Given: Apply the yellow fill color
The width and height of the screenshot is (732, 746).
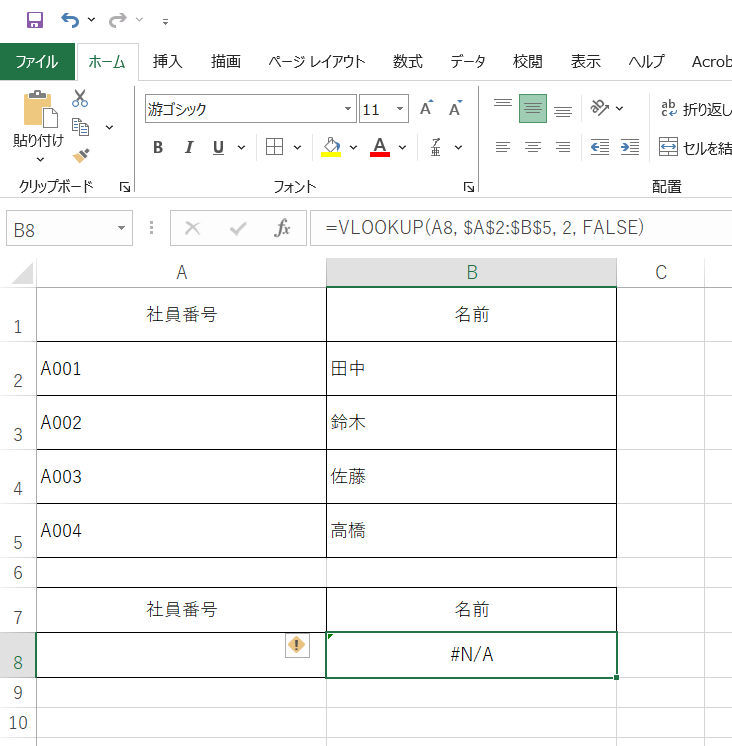Looking at the screenshot, I should (x=332, y=148).
